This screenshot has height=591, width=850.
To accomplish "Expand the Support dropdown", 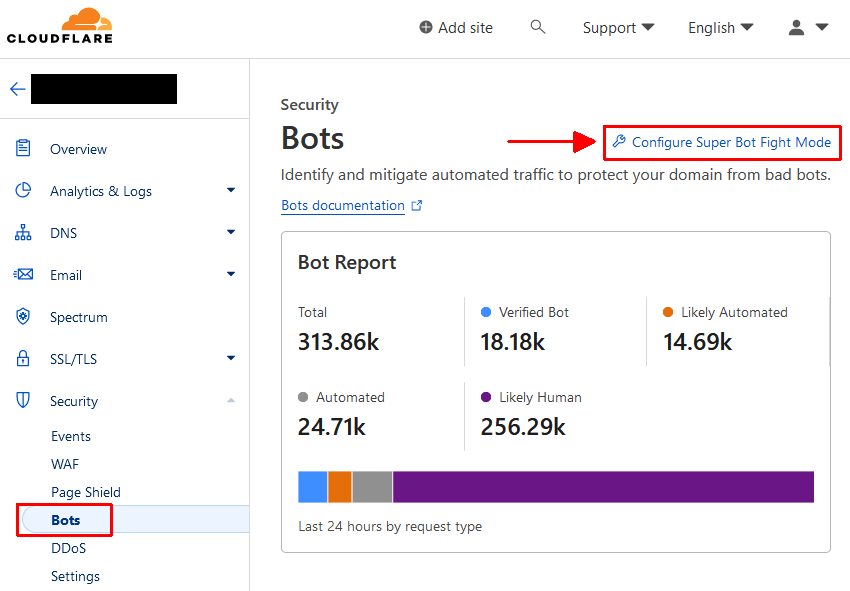I will [619, 28].
